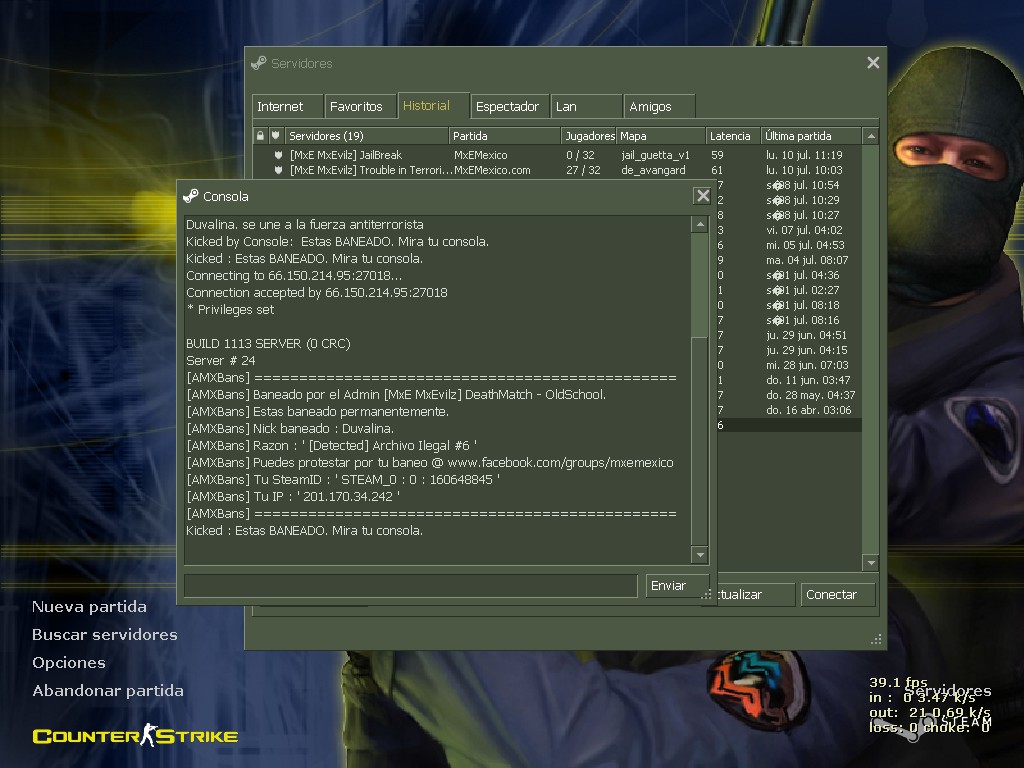Close the Consola window
1024x768 pixels.
coord(702,195)
